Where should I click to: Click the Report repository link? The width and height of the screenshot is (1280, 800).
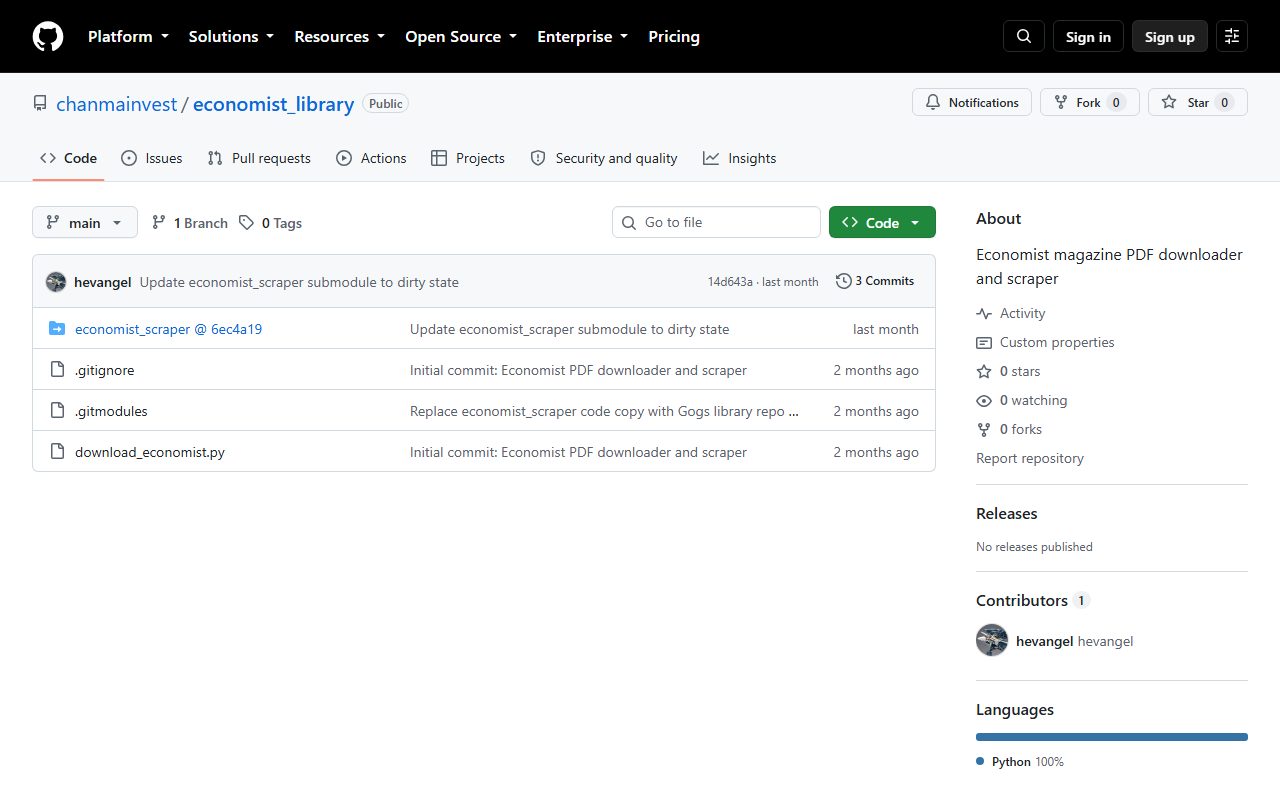point(1030,458)
